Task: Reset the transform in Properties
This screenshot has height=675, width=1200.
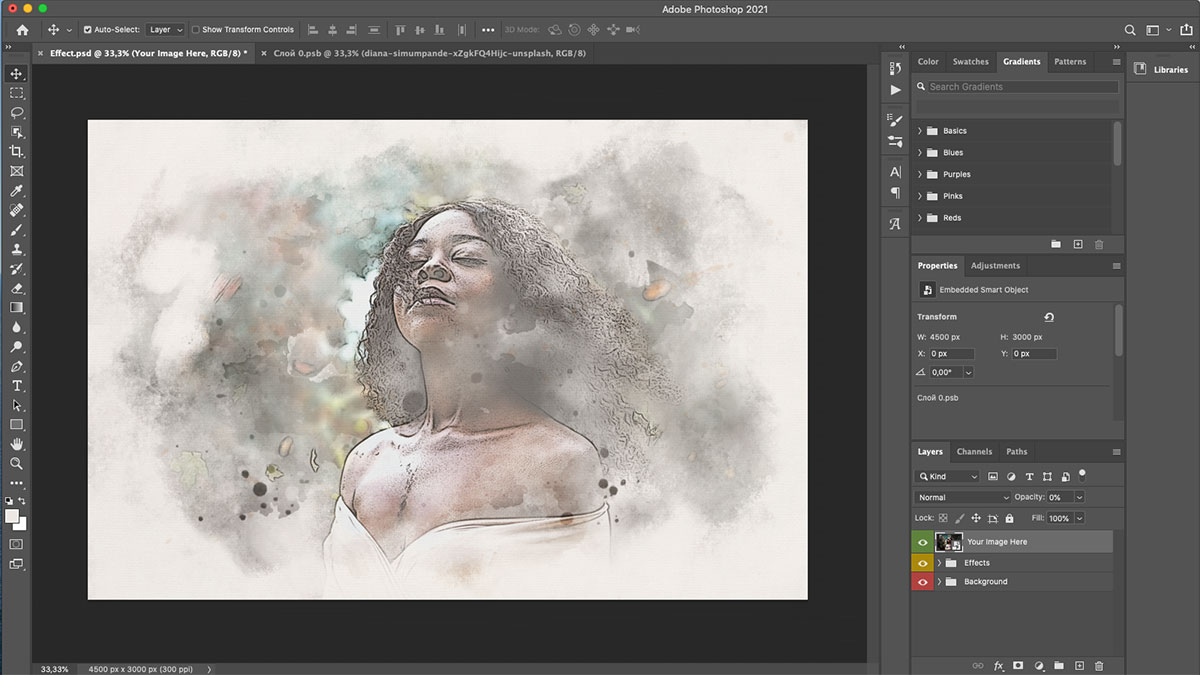Action: (x=1048, y=317)
